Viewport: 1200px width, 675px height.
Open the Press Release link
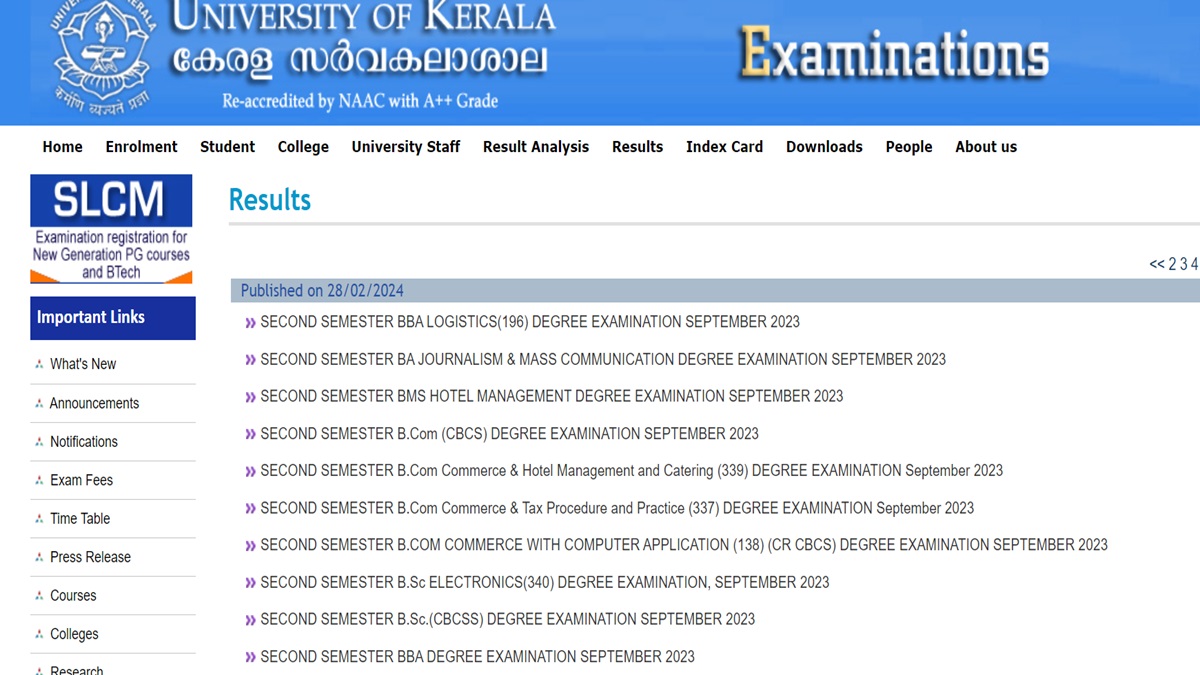90,557
